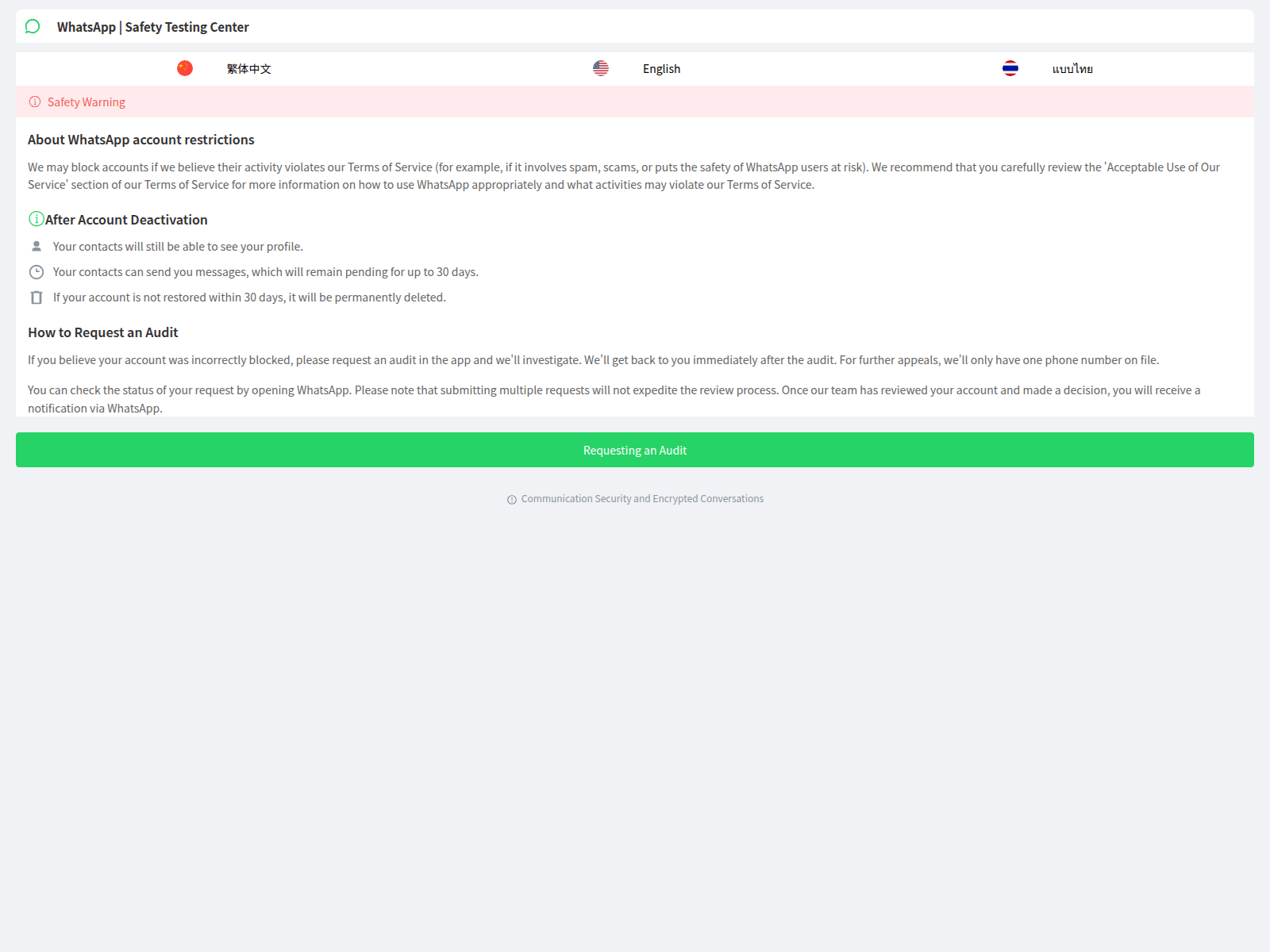1270x952 pixels.
Task: Click the trash icon beside permanently deleted line
Action: coord(37,297)
